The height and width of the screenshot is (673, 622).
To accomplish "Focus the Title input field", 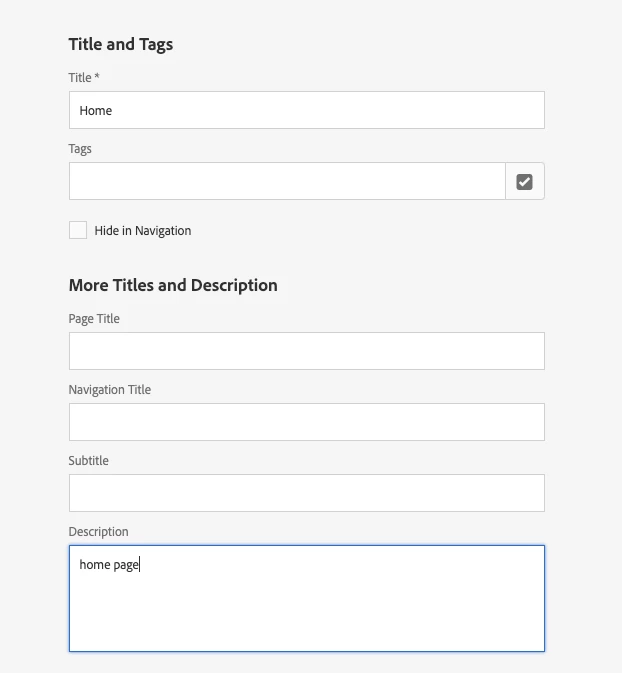I will tap(306, 110).
